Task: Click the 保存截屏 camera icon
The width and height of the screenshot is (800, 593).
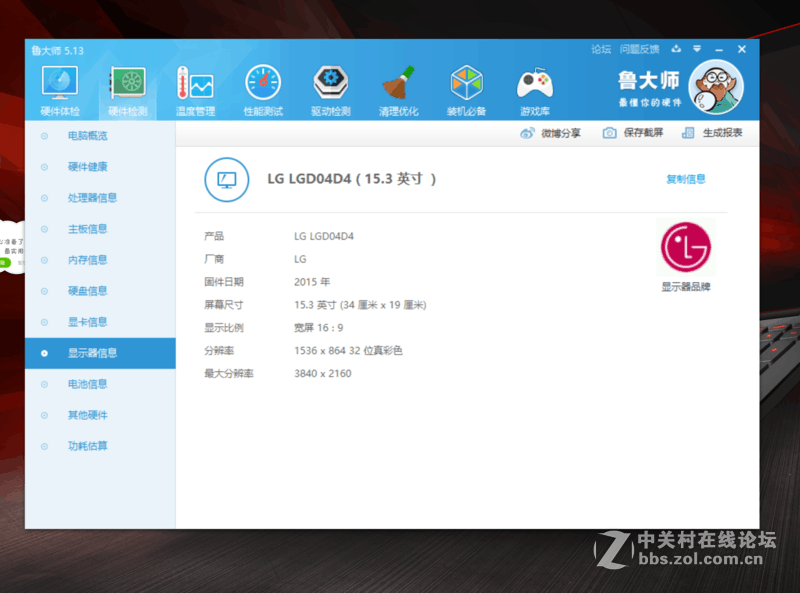Action: (609, 133)
